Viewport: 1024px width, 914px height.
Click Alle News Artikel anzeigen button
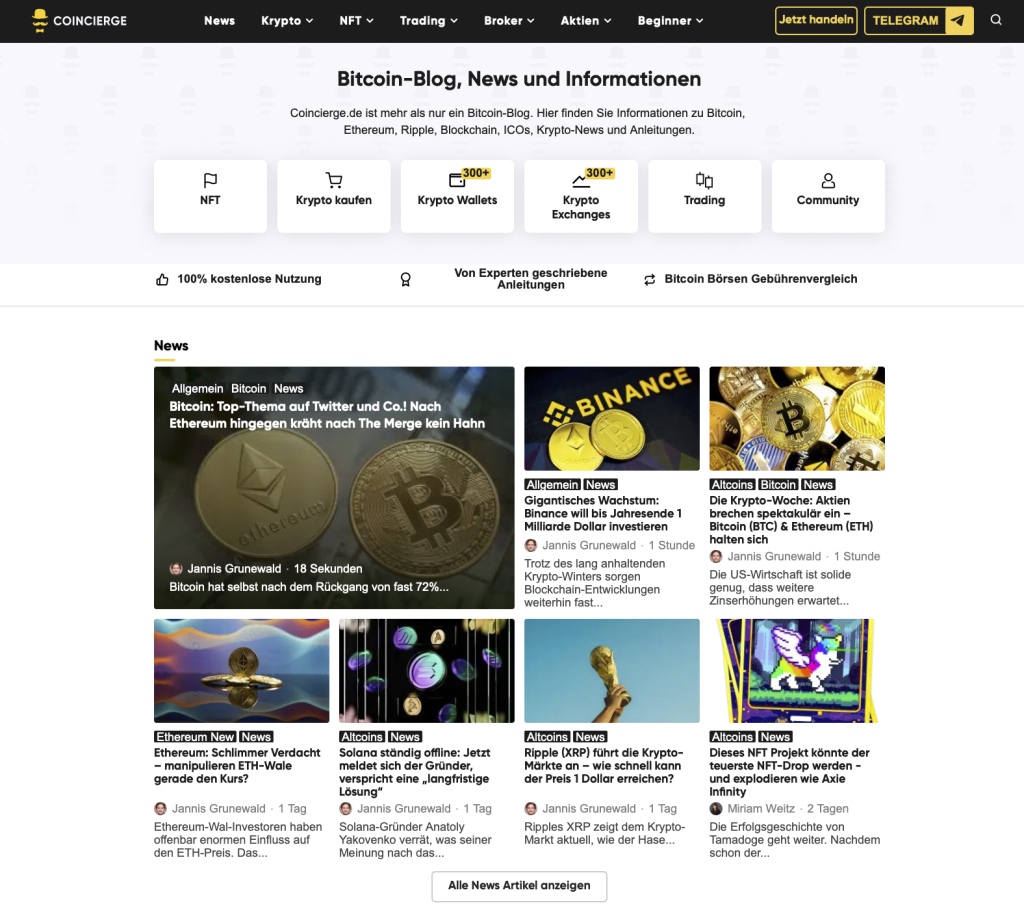(x=519, y=886)
